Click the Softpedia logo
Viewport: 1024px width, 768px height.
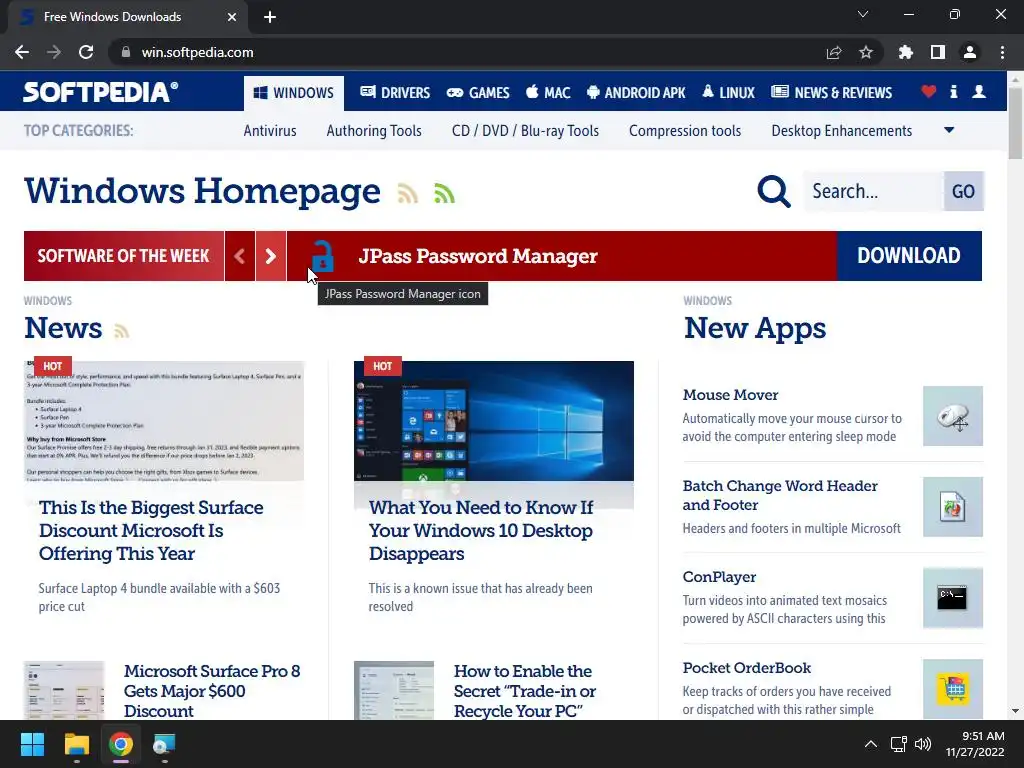point(100,92)
